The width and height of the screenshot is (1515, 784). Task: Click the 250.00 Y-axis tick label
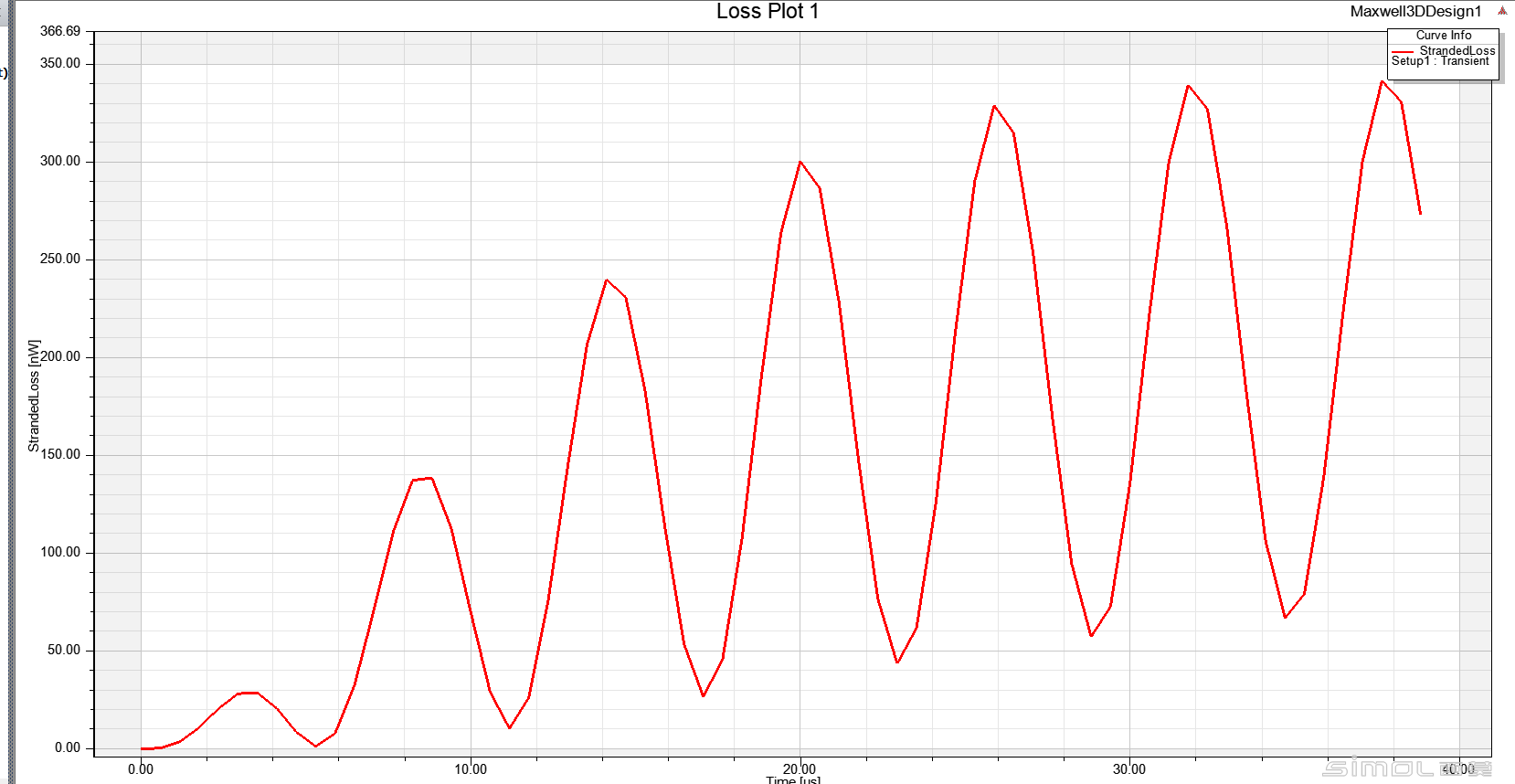60,259
